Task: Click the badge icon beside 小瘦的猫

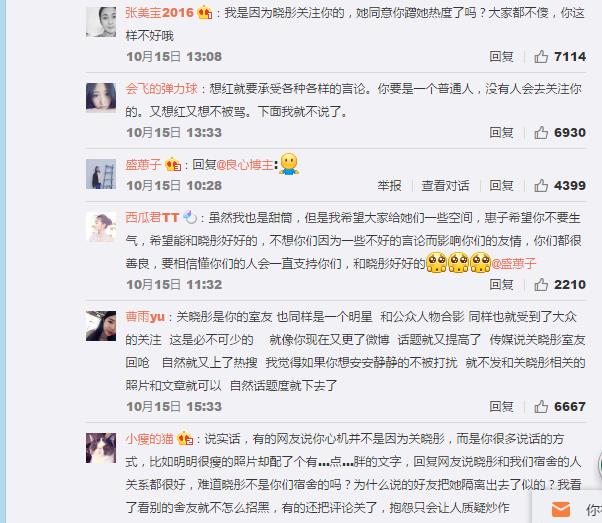Action: click(x=185, y=439)
